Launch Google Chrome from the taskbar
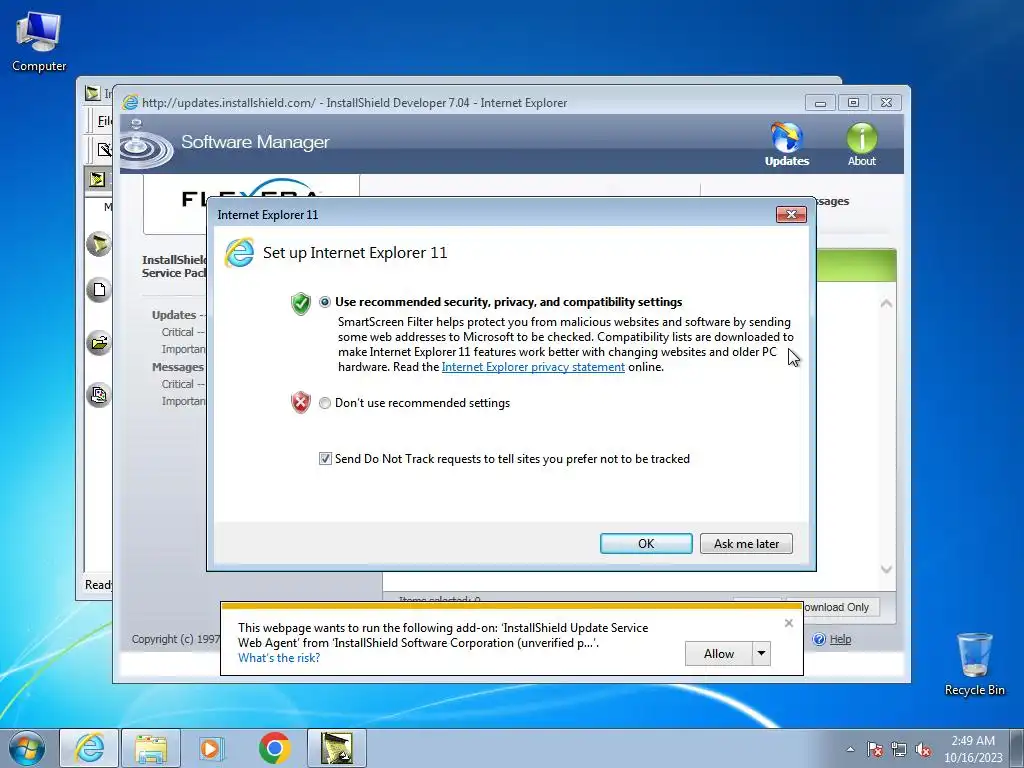Image resolution: width=1024 pixels, height=768 pixels. [274, 748]
